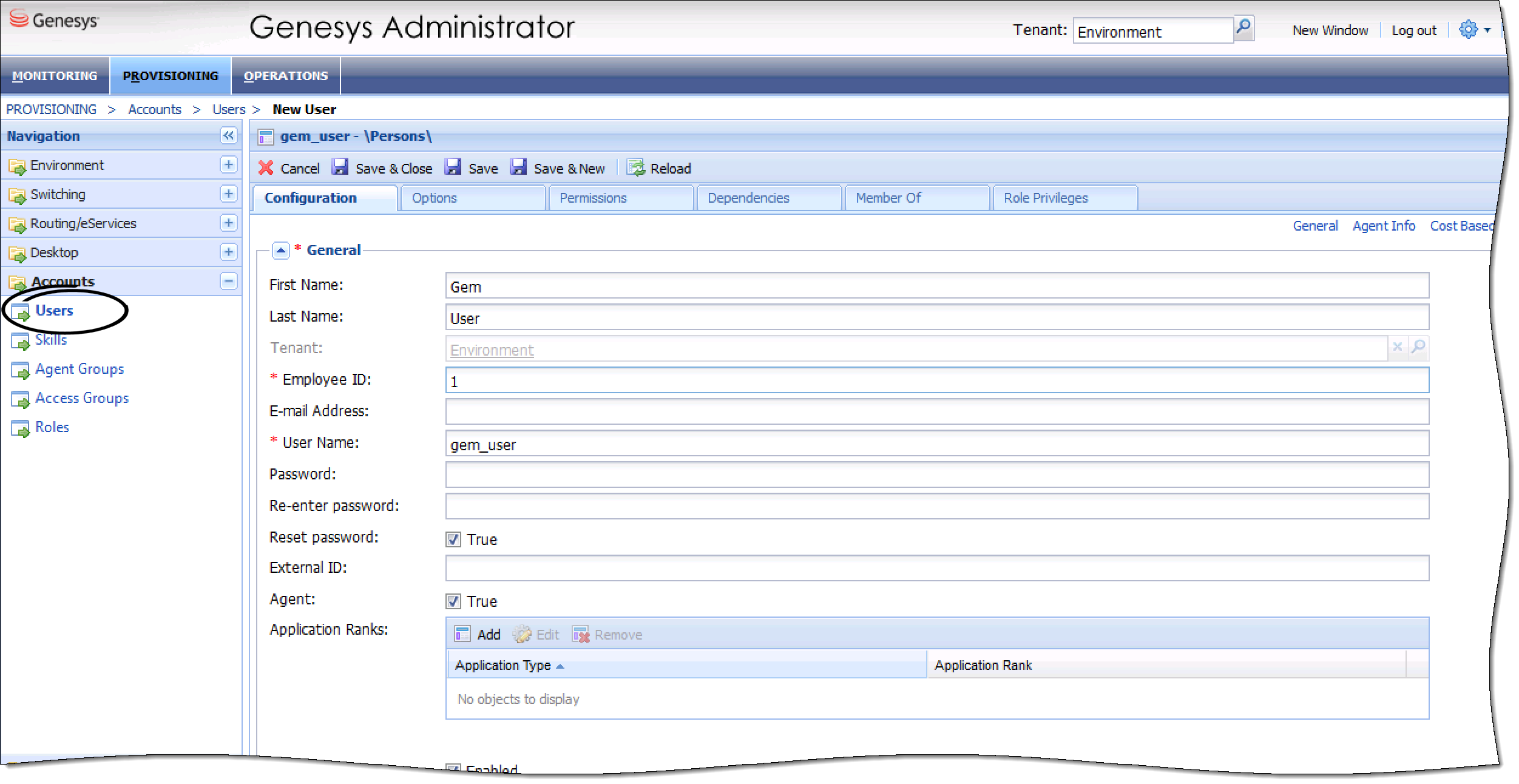Viewport: 1519px width, 784px height.
Task: Switch to the Permissions tab
Action: (592, 198)
